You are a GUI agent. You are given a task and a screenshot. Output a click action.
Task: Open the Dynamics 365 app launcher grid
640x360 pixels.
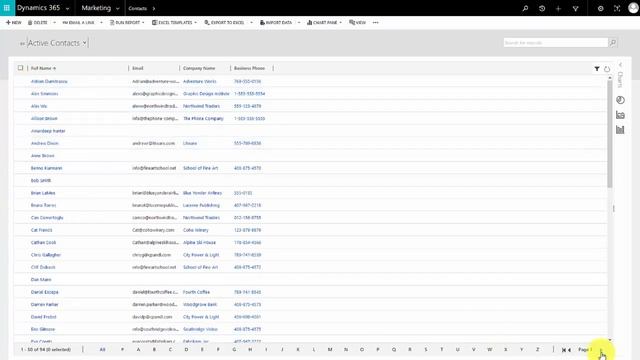[7, 8]
